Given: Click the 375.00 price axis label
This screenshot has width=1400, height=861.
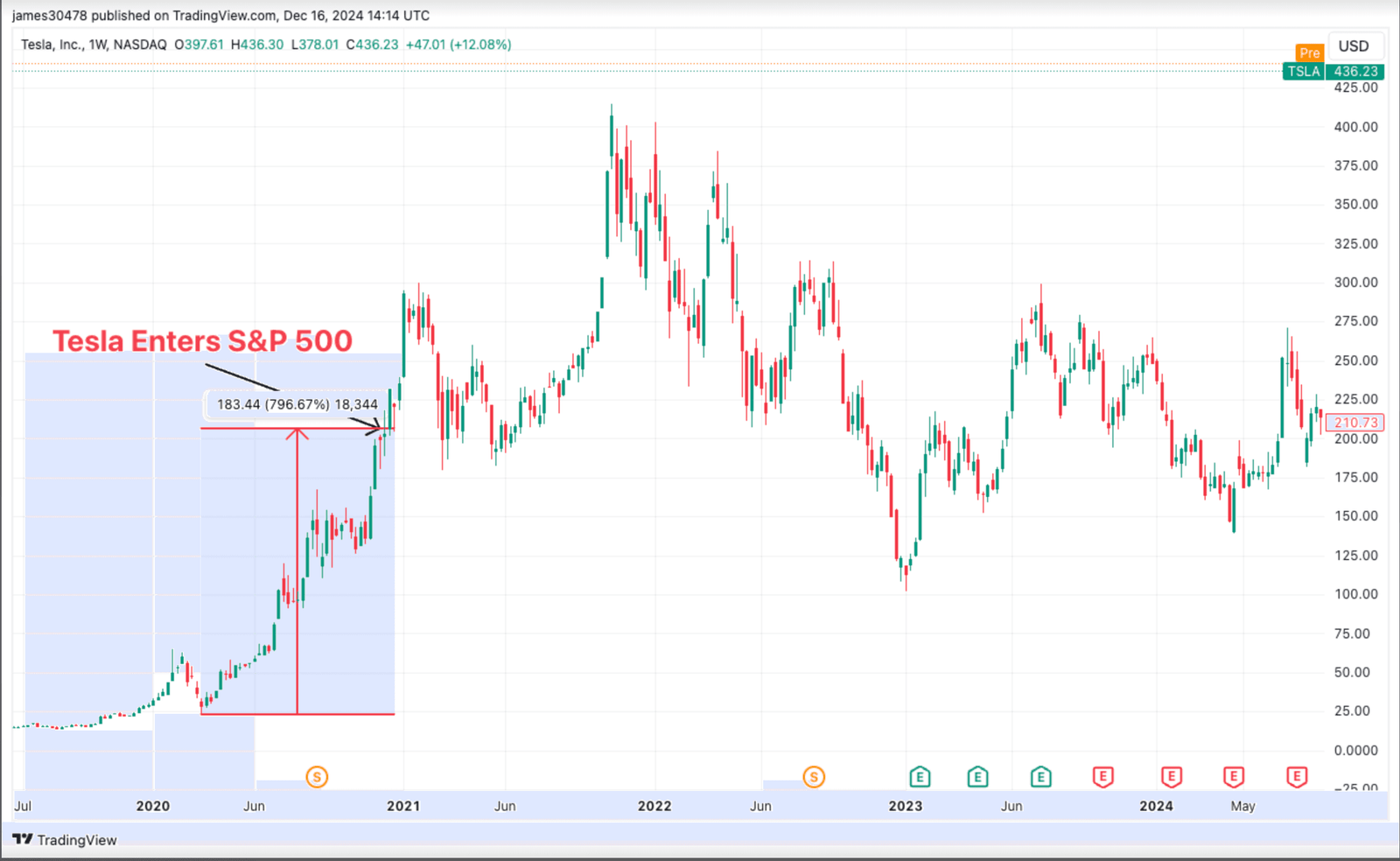Looking at the screenshot, I should coord(1355,165).
